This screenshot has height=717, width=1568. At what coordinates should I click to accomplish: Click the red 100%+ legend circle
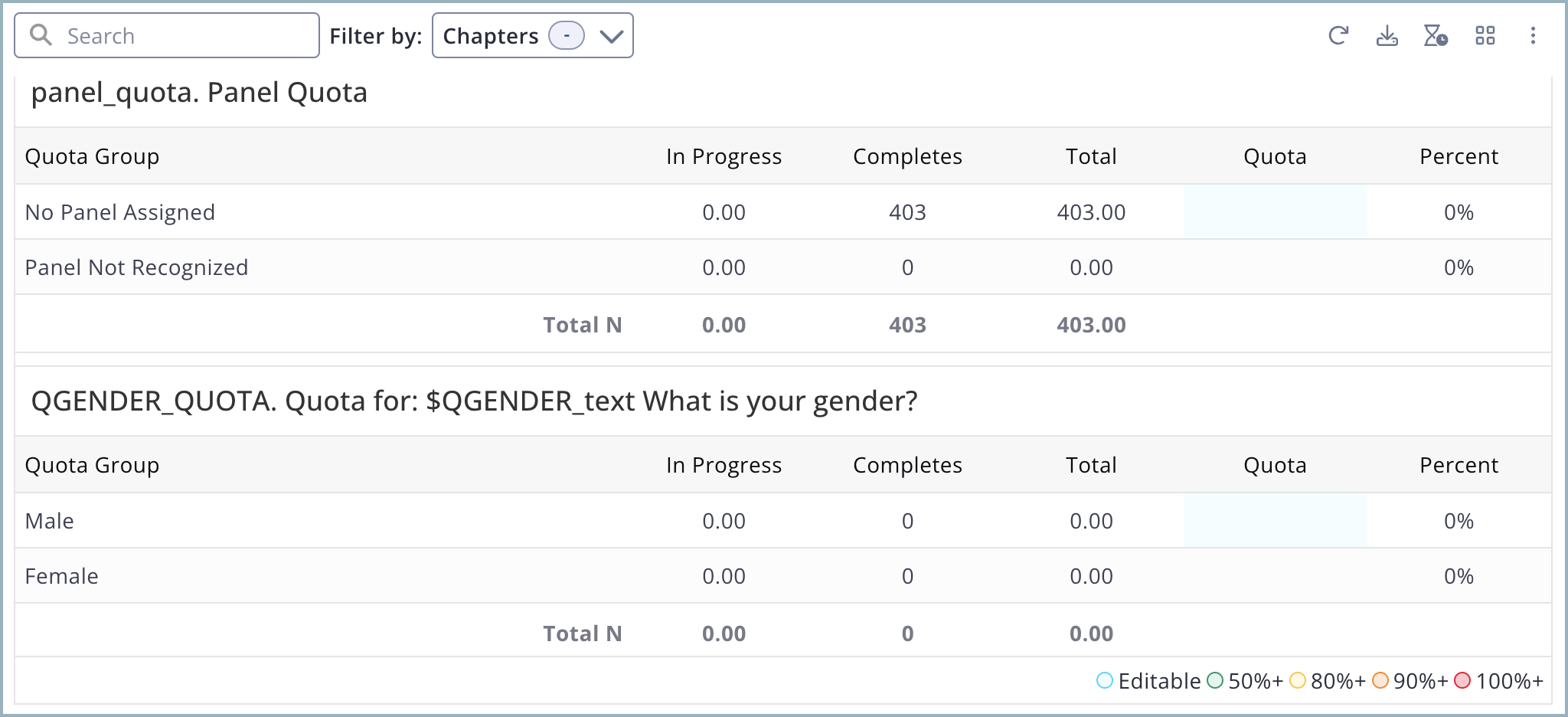coord(1462,680)
